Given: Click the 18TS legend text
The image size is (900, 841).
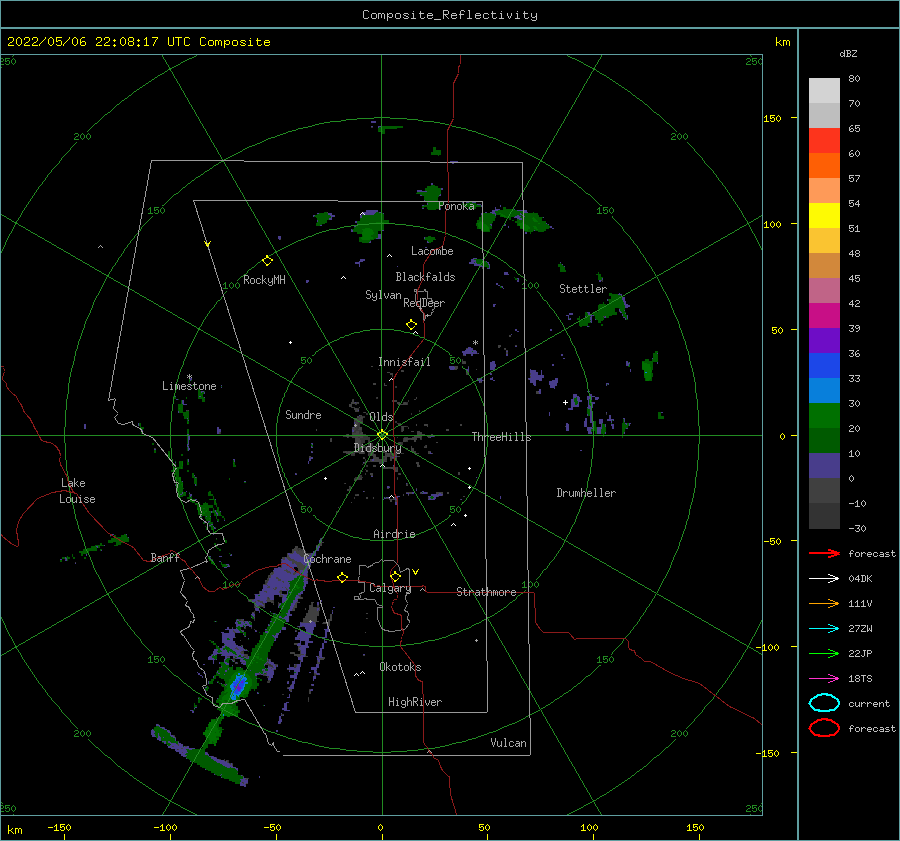Looking at the screenshot, I should pos(860,679).
